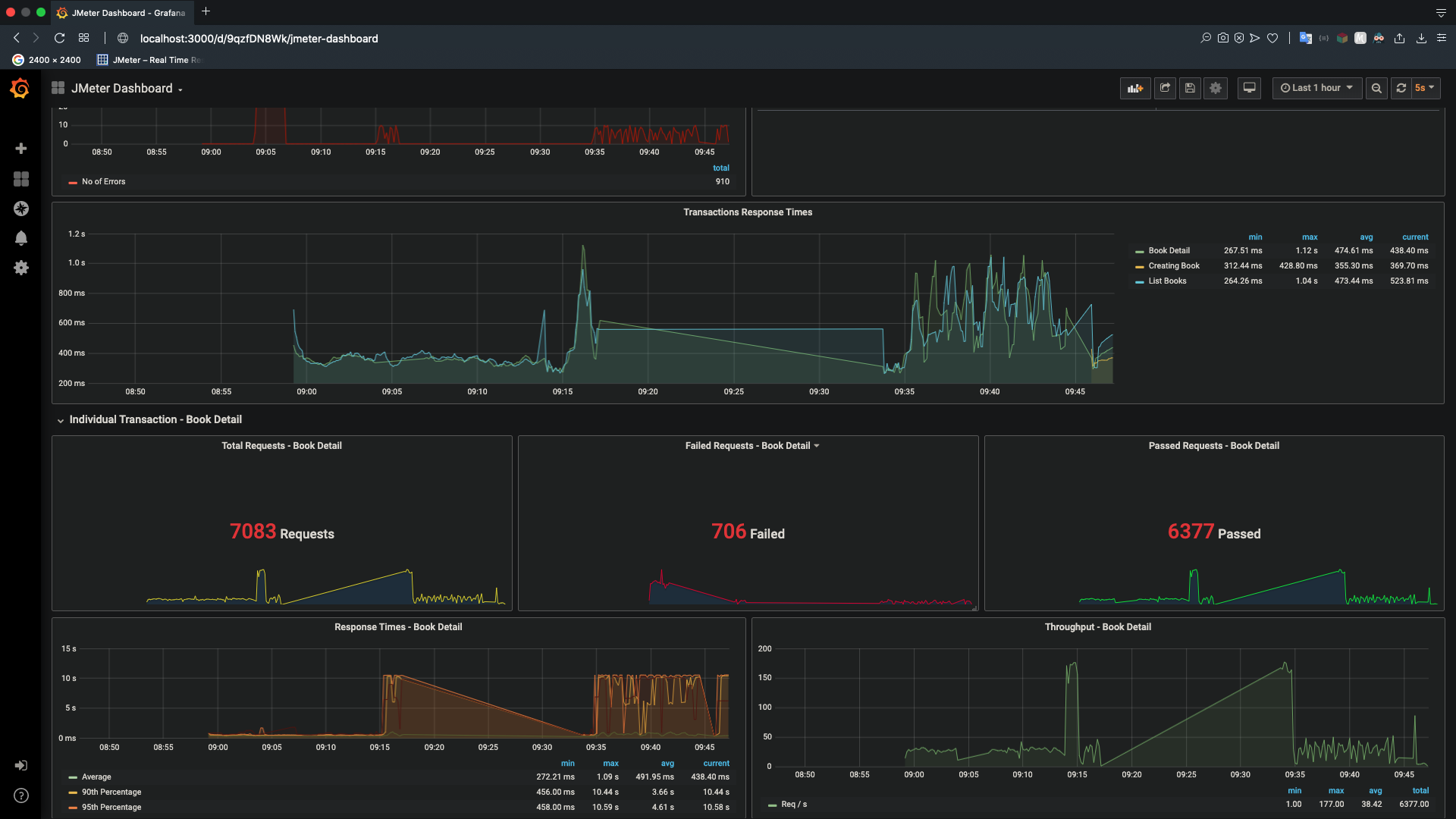1456x819 pixels.
Task: Click the Transactions Response Times panel title
Action: point(747,212)
